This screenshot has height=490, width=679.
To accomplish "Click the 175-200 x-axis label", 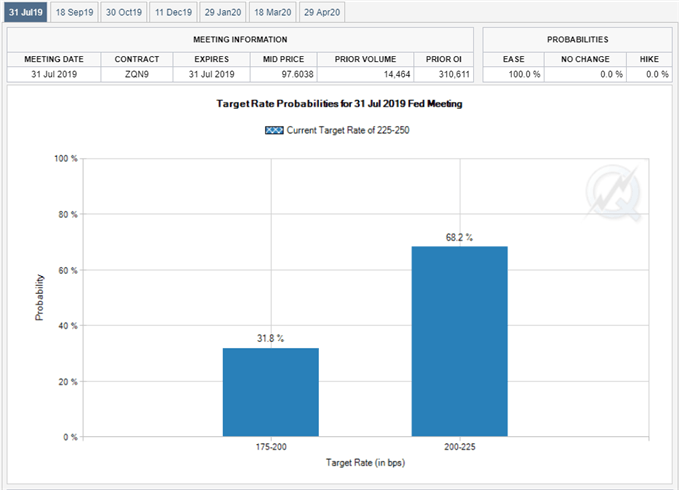I will (271, 447).
